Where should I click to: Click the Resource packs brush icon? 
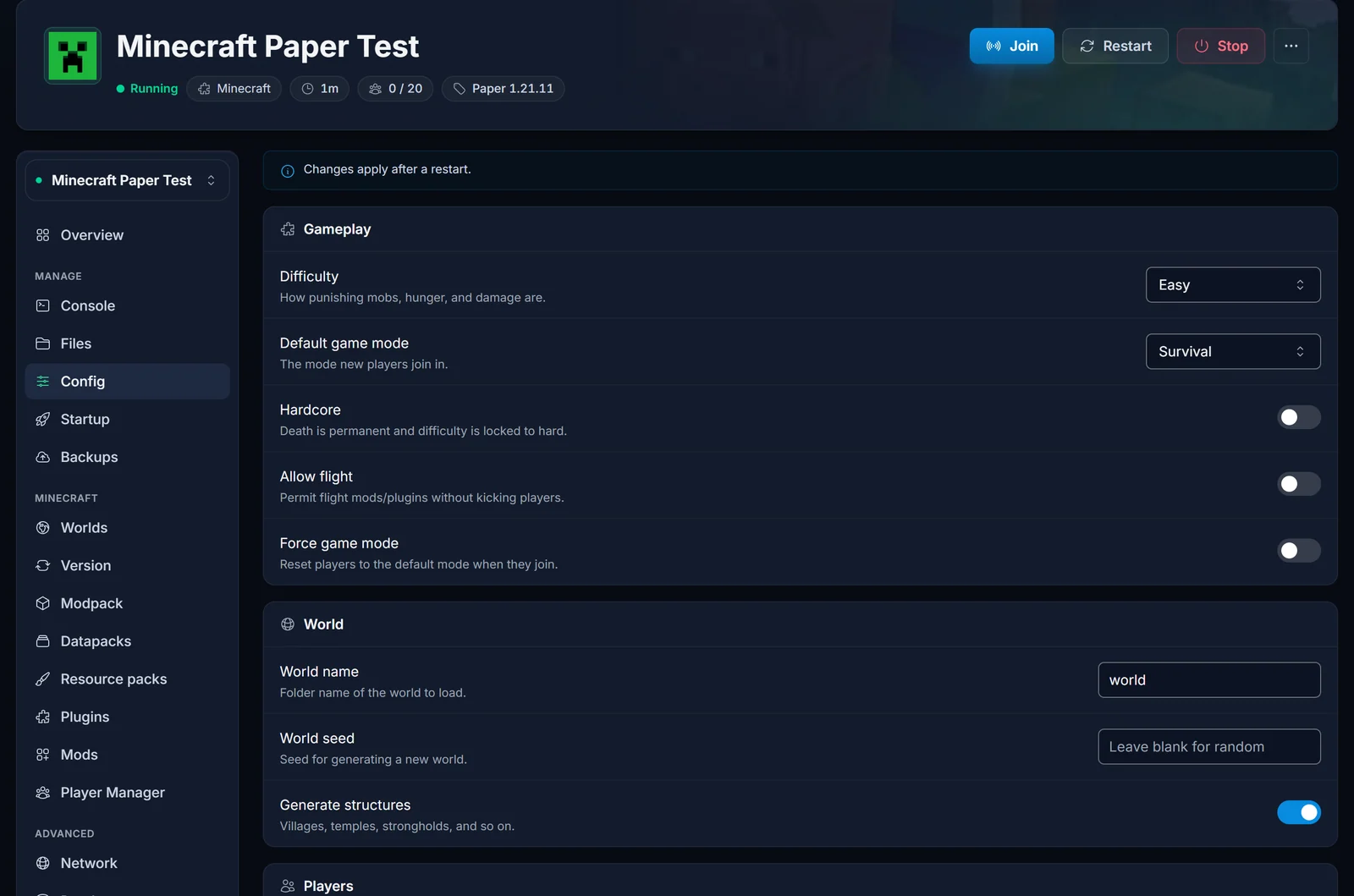point(43,679)
